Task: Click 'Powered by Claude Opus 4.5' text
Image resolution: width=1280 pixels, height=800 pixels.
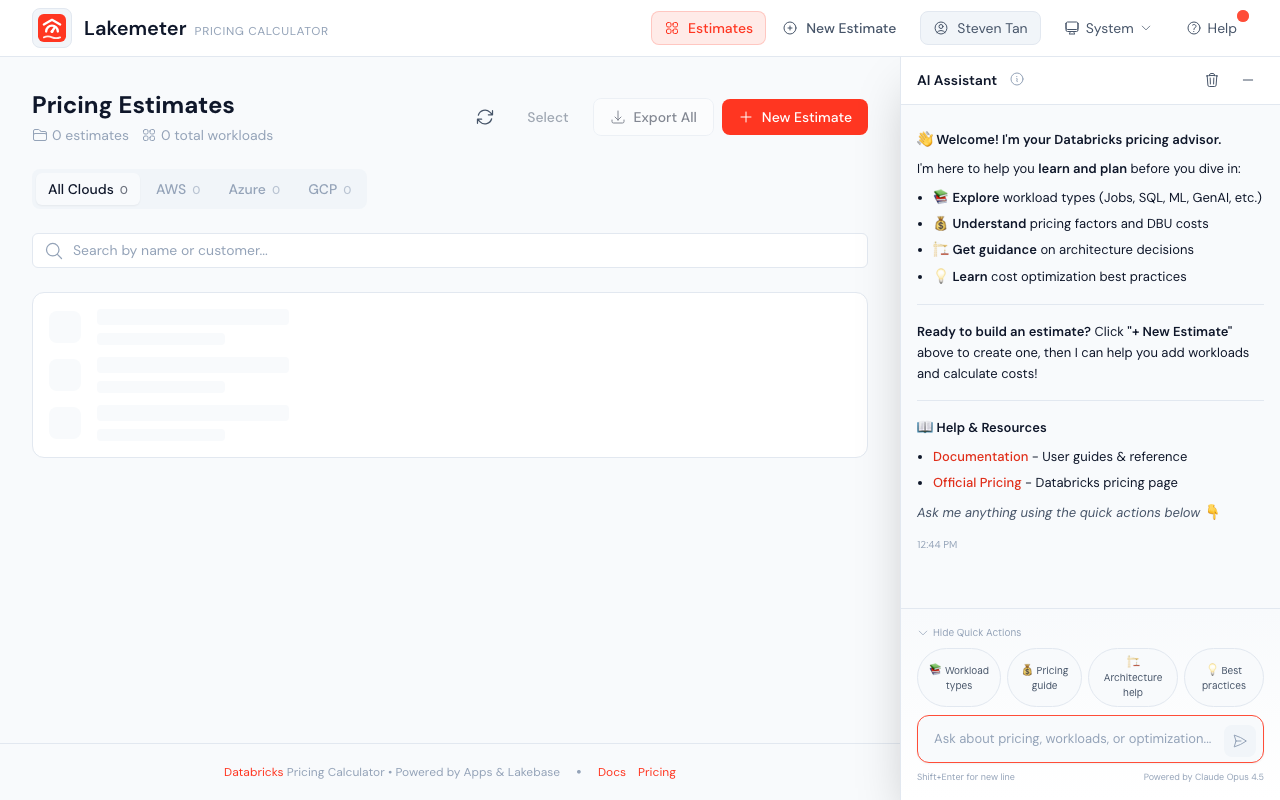Action: pyautogui.click(x=1204, y=777)
